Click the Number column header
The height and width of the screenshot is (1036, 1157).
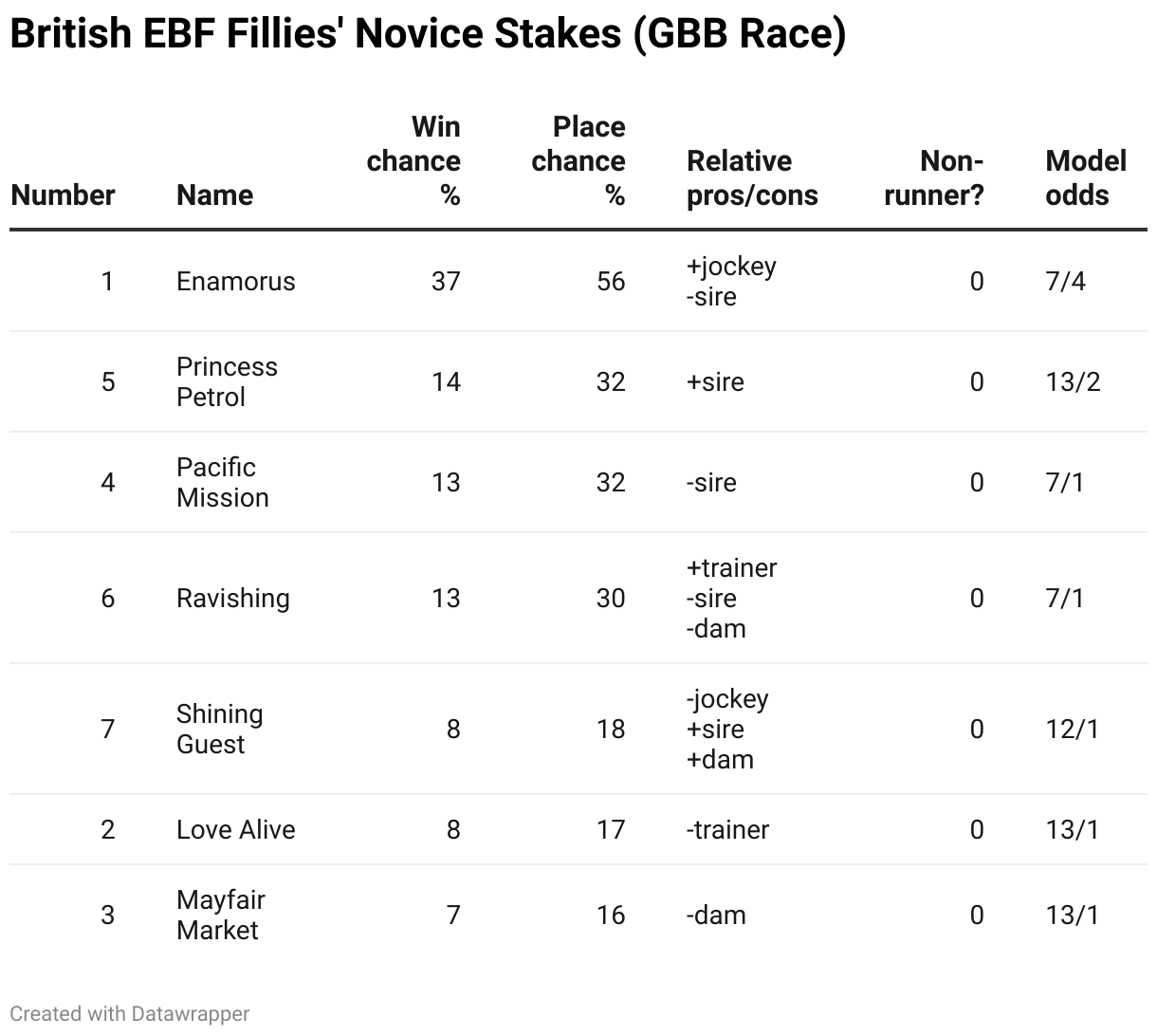click(x=63, y=195)
